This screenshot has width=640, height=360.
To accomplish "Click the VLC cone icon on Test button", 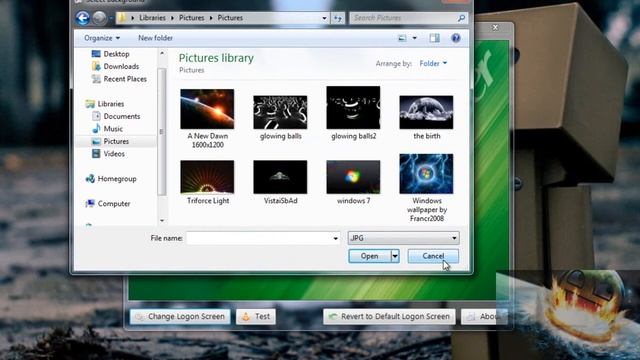I will click(x=245, y=316).
